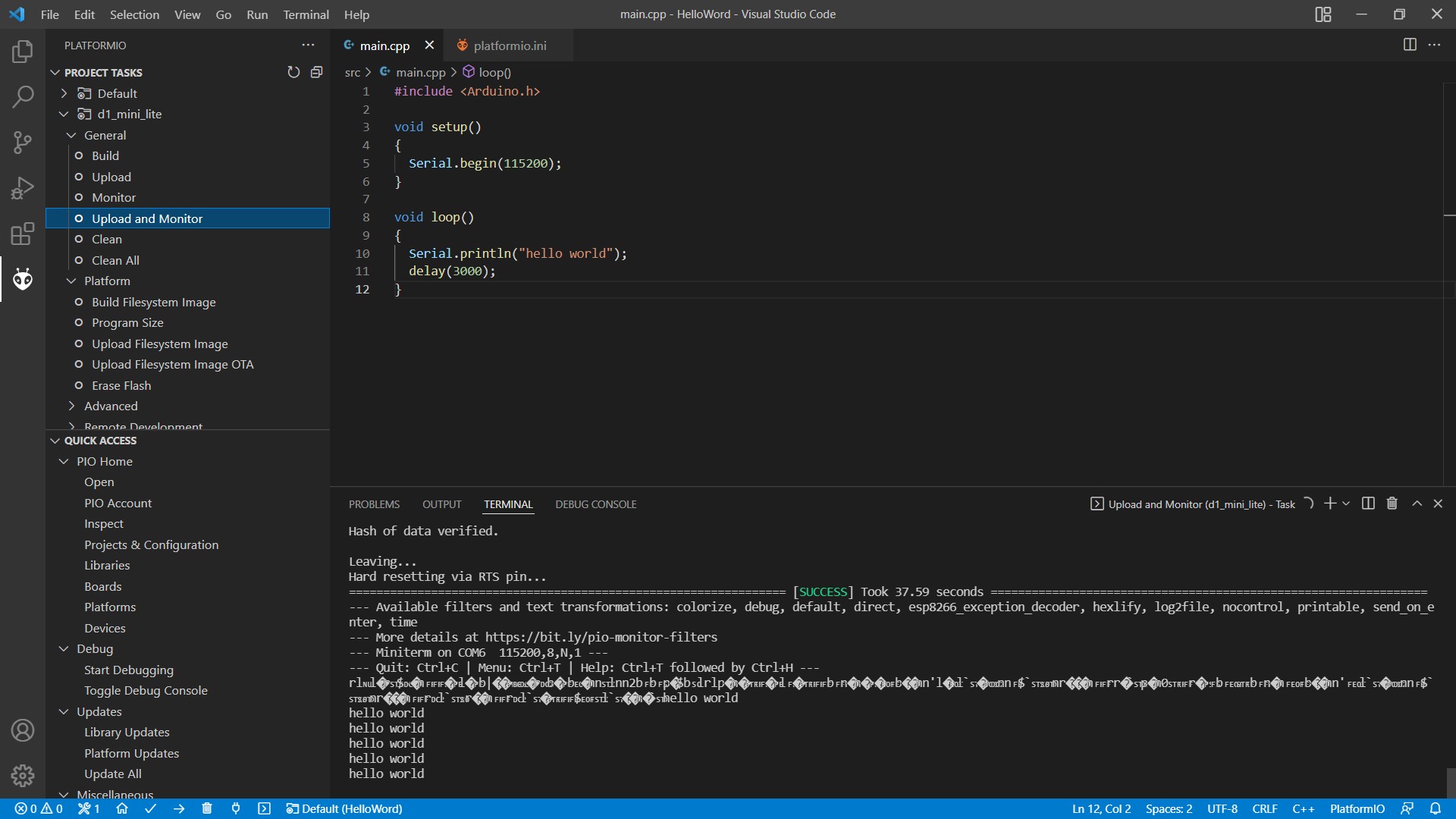
Task: Kill the terminal with trash icon
Action: pyautogui.click(x=1392, y=504)
